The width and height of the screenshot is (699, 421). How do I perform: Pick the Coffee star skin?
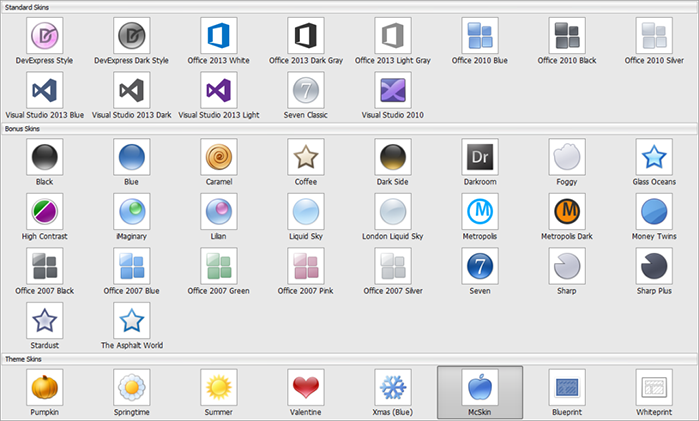point(306,157)
